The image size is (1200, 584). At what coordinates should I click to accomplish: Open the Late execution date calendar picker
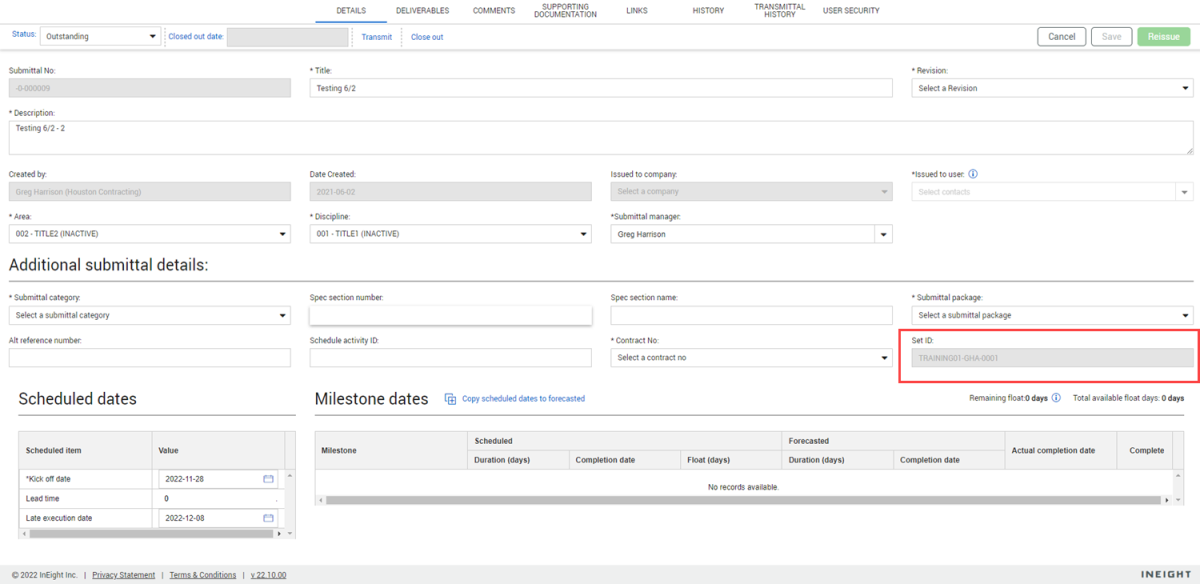point(268,518)
